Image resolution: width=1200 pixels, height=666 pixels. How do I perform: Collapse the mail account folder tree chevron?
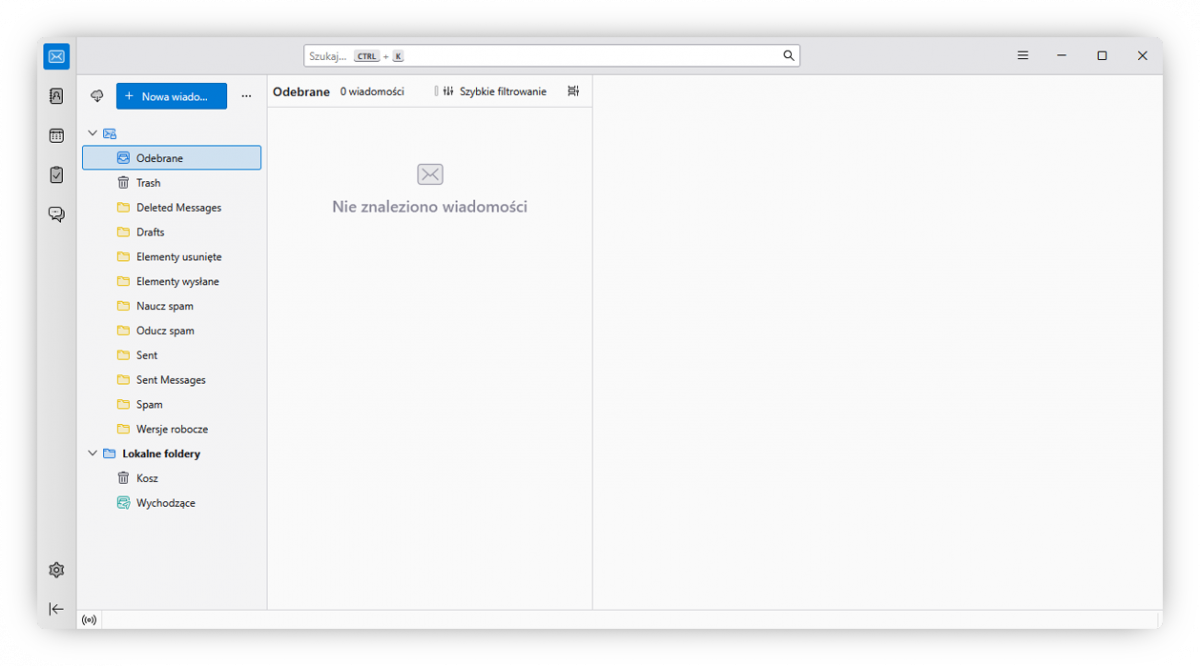pyautogui.click(x=92, y=132)
